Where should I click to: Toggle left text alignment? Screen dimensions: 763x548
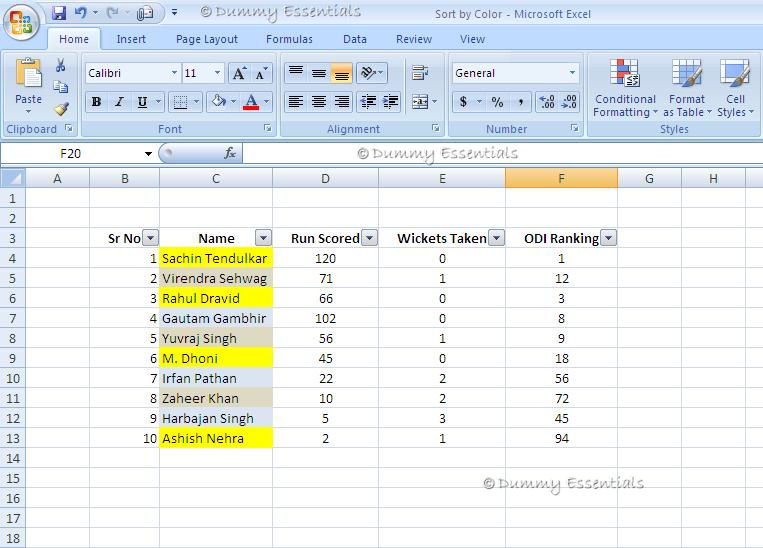[296, 102]
